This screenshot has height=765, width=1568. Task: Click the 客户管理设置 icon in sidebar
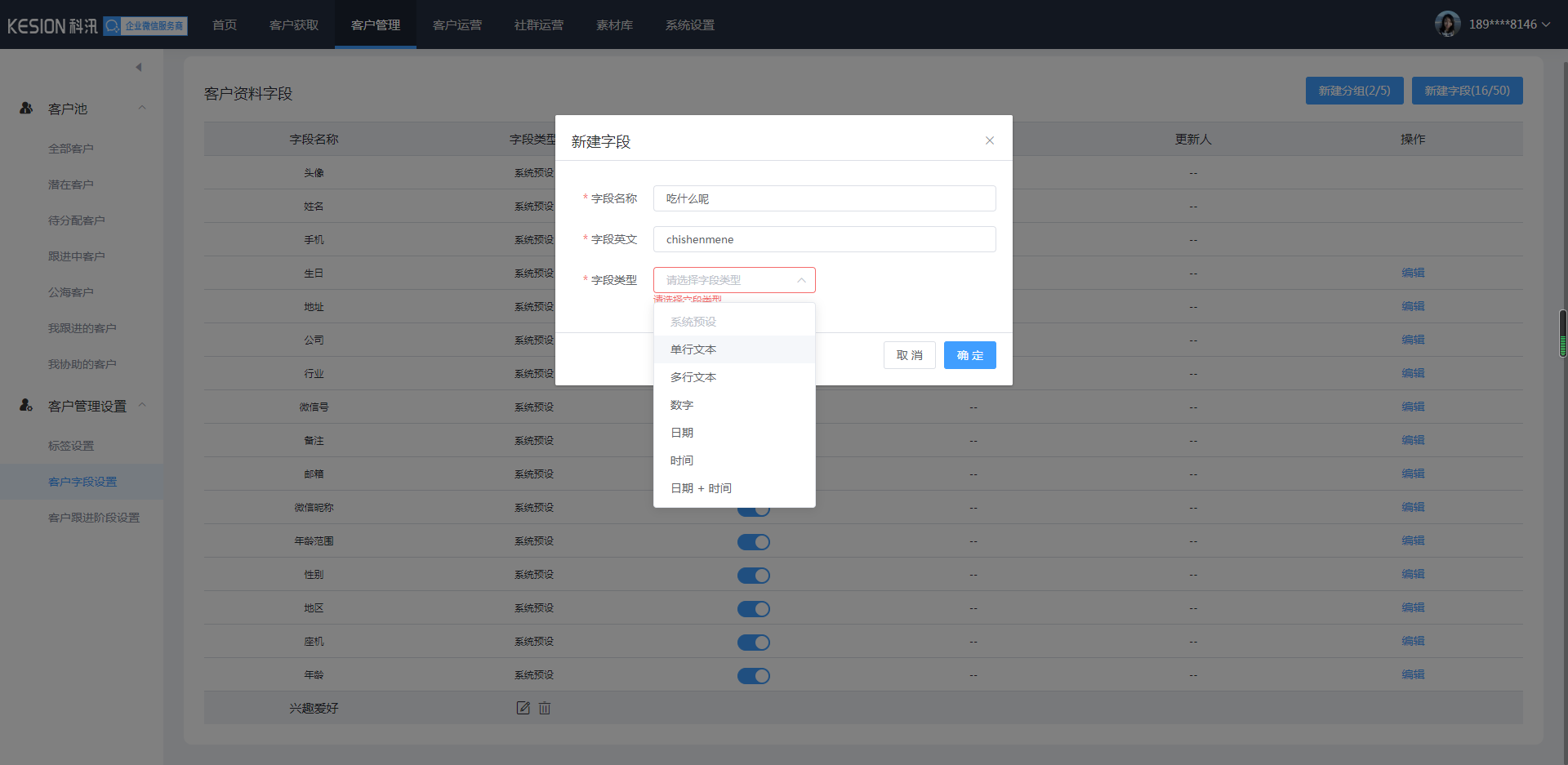click(x=26, y=406)
